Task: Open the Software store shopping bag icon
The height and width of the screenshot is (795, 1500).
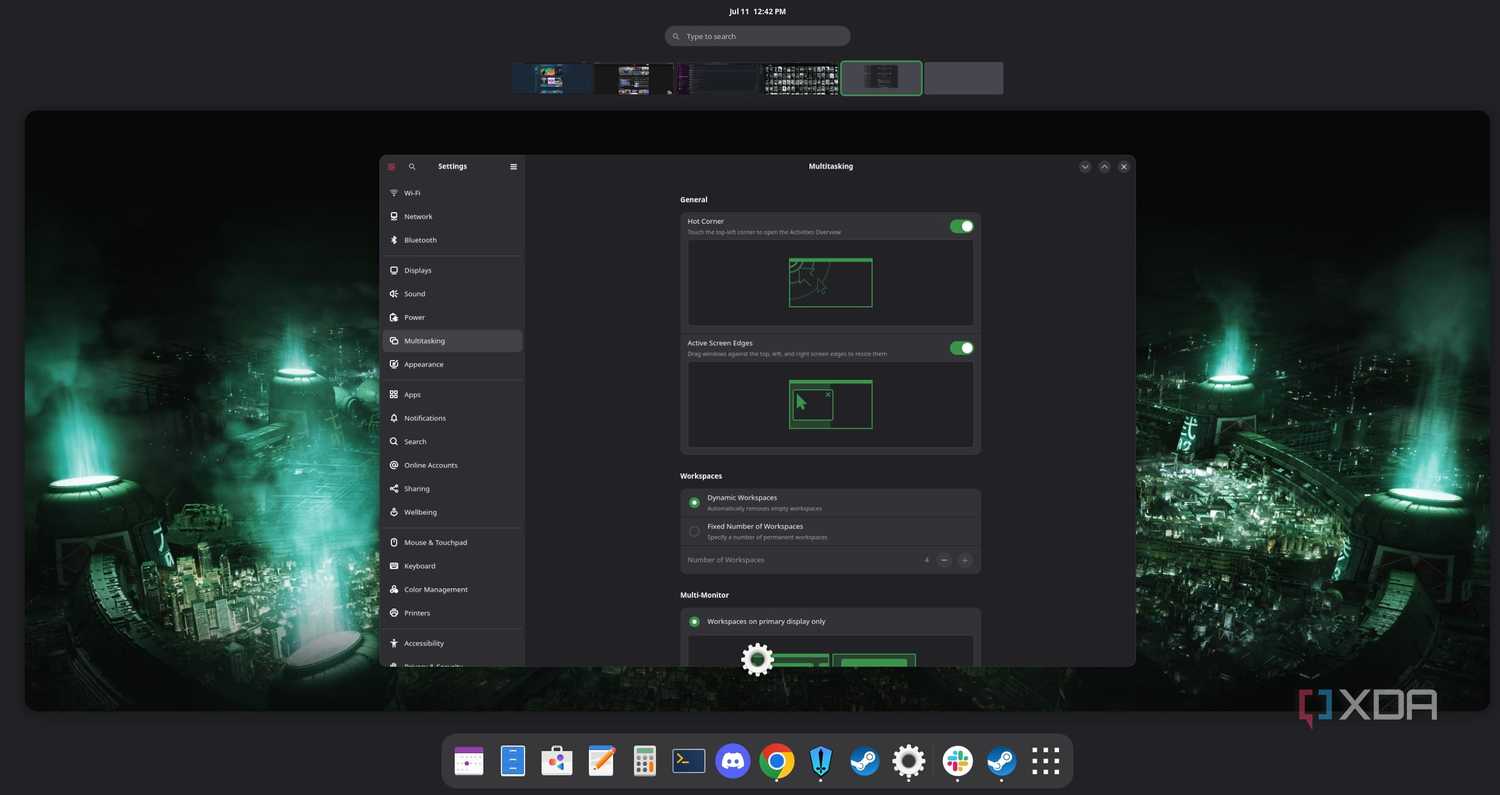Action: tap(557, 761)
